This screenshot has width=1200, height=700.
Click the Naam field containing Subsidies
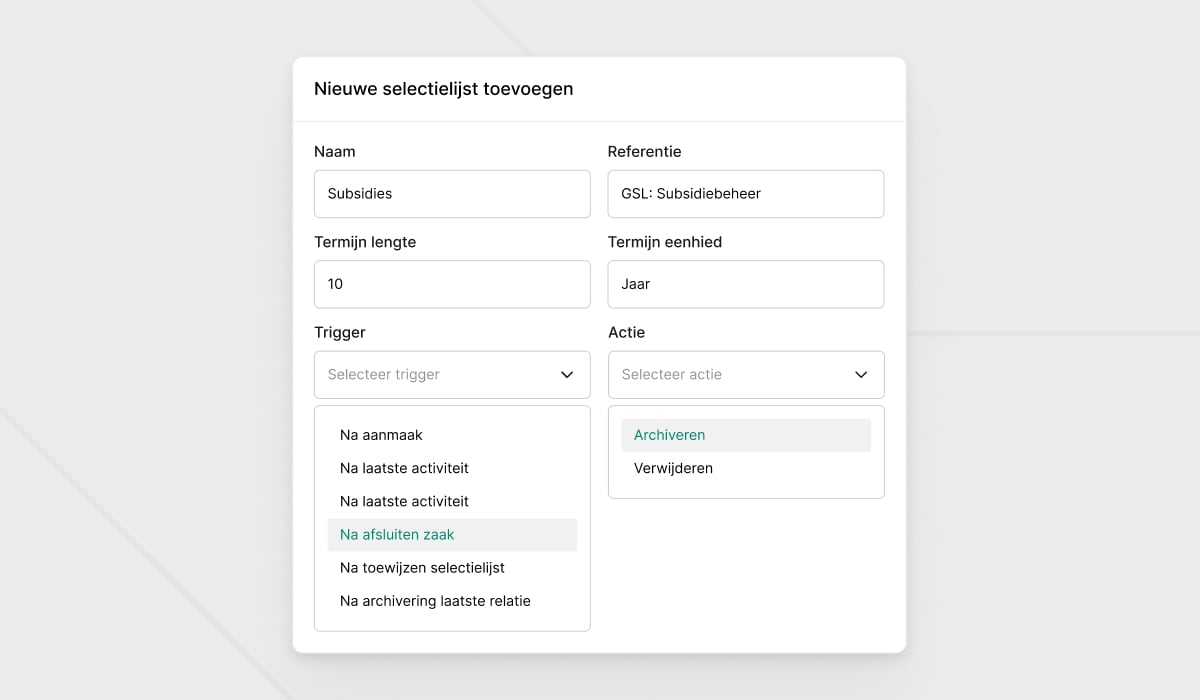452,194
